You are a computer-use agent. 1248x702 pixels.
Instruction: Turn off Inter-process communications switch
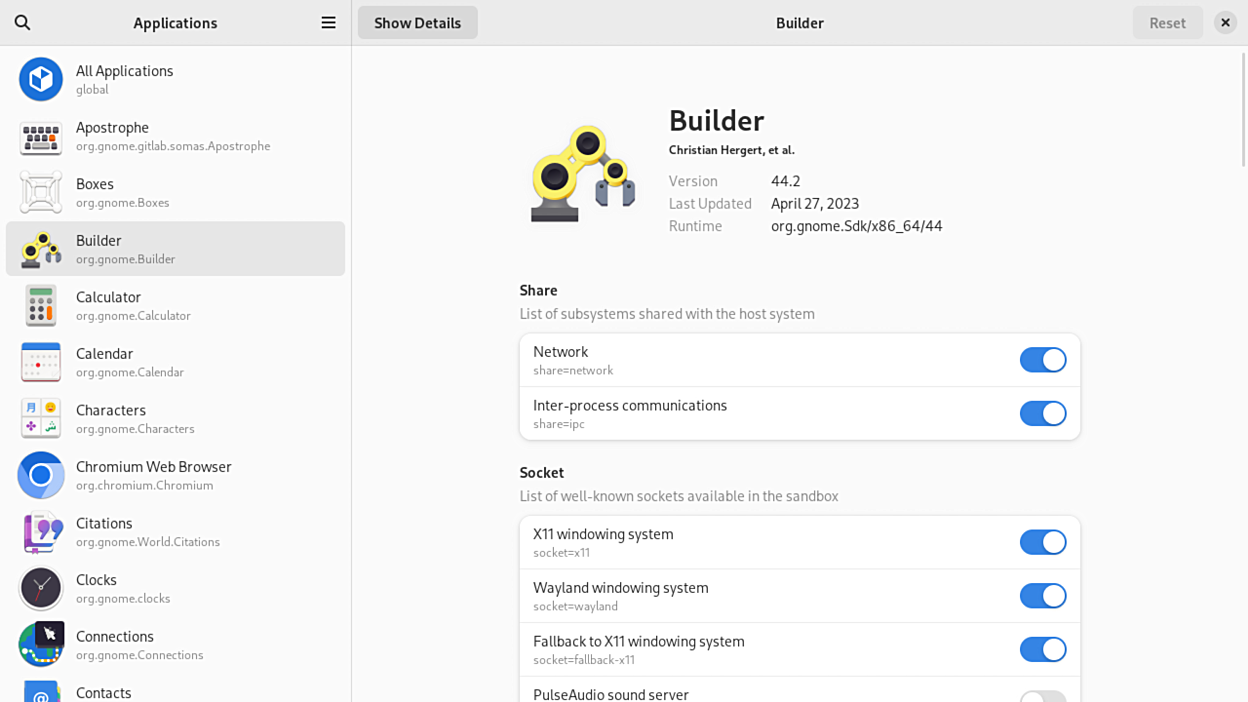click(1042, 413)
